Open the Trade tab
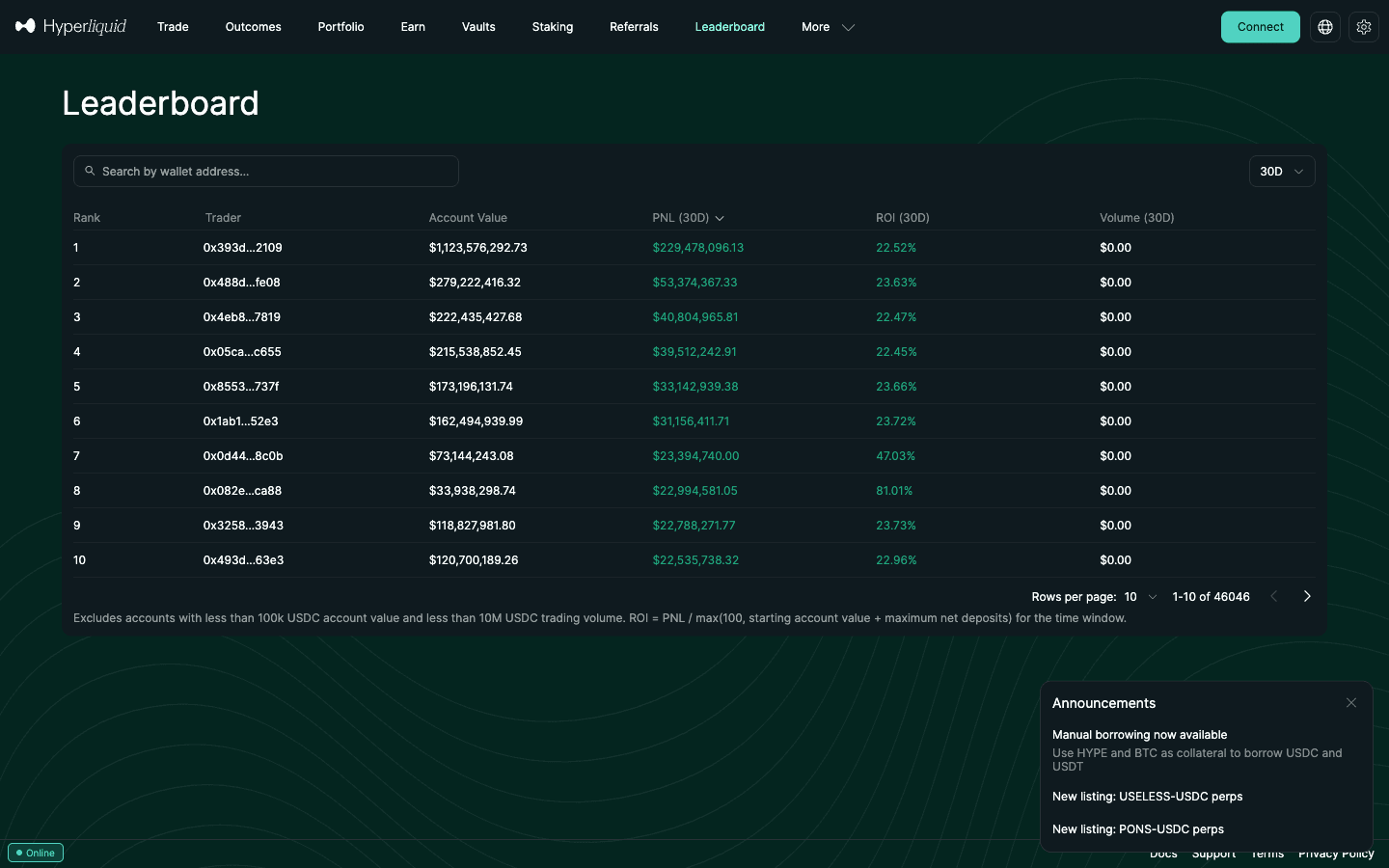The width and height of the screenshot is (1389, 868). (x=173, y=27)
